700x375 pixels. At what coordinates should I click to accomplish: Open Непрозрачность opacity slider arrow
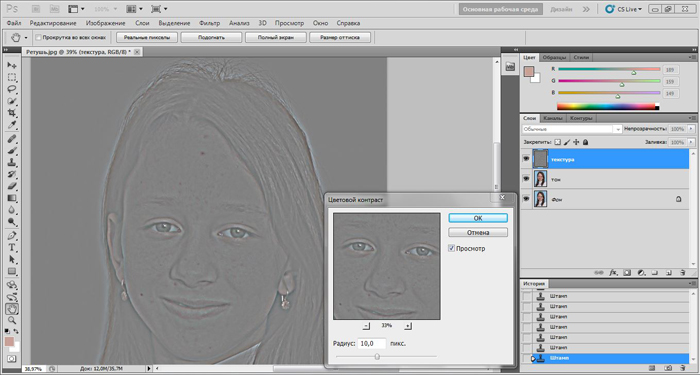coord(692,129)
